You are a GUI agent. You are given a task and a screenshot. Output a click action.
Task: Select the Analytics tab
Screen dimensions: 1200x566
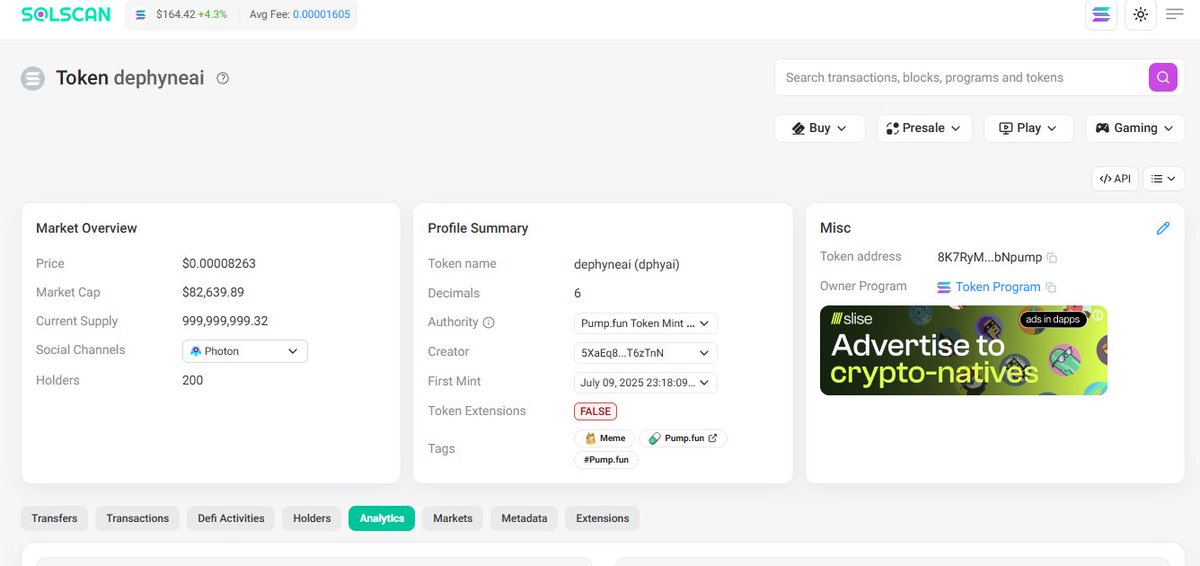(x=382, y=518)
